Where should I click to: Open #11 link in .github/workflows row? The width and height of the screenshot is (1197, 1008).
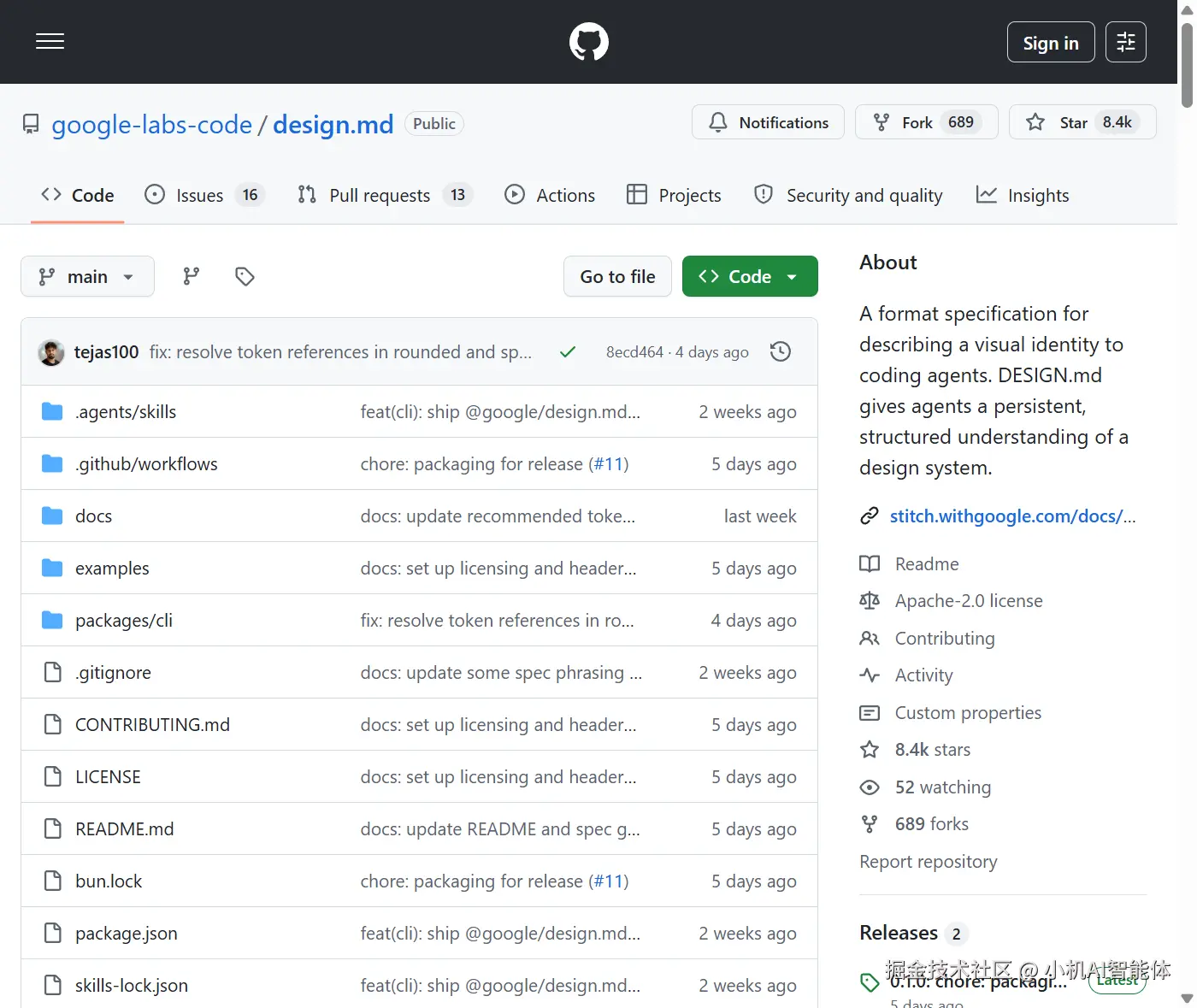click(609, 464)
